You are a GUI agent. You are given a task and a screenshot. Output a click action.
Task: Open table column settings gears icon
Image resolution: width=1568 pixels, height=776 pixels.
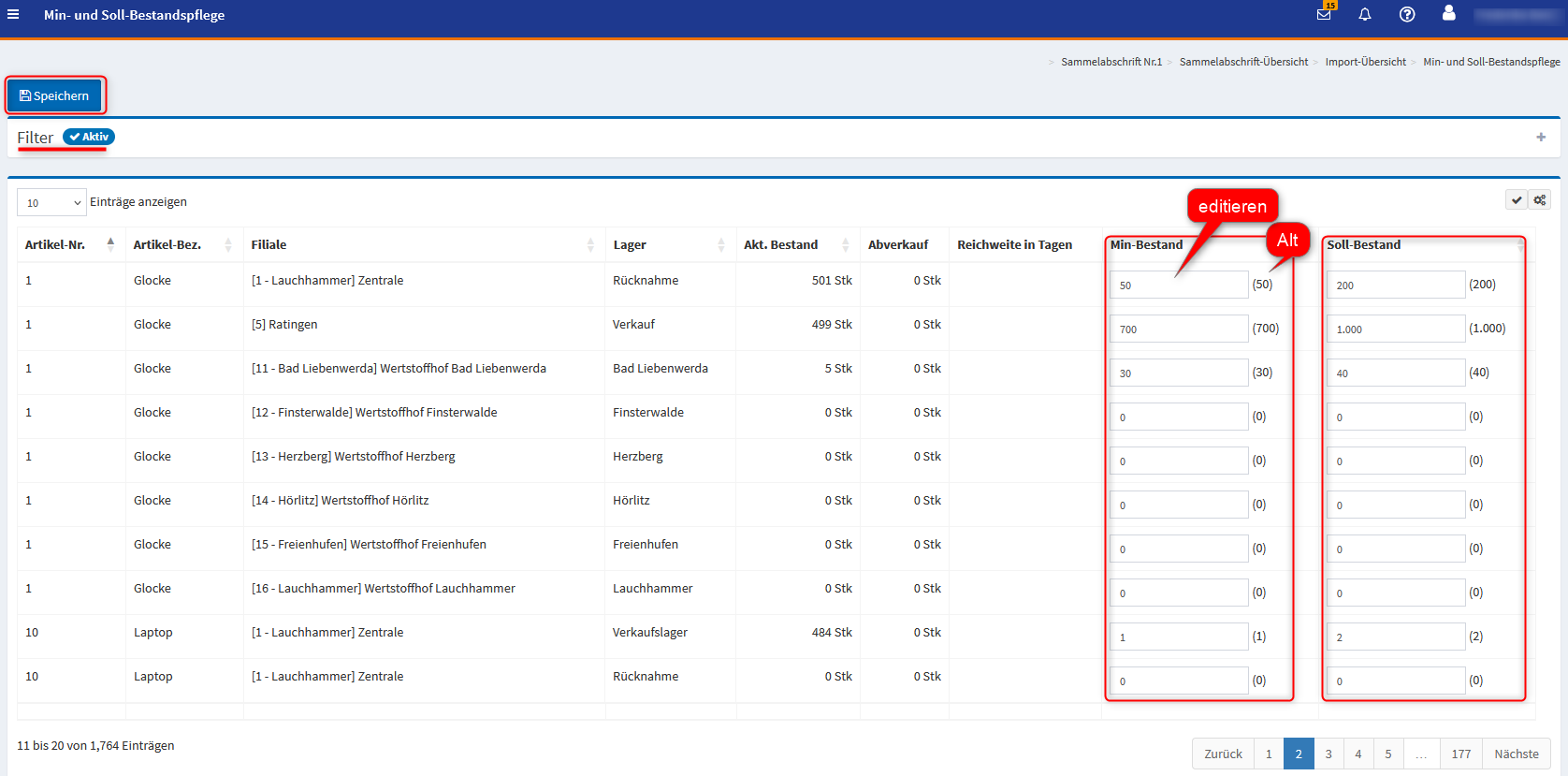point(1540,200)
